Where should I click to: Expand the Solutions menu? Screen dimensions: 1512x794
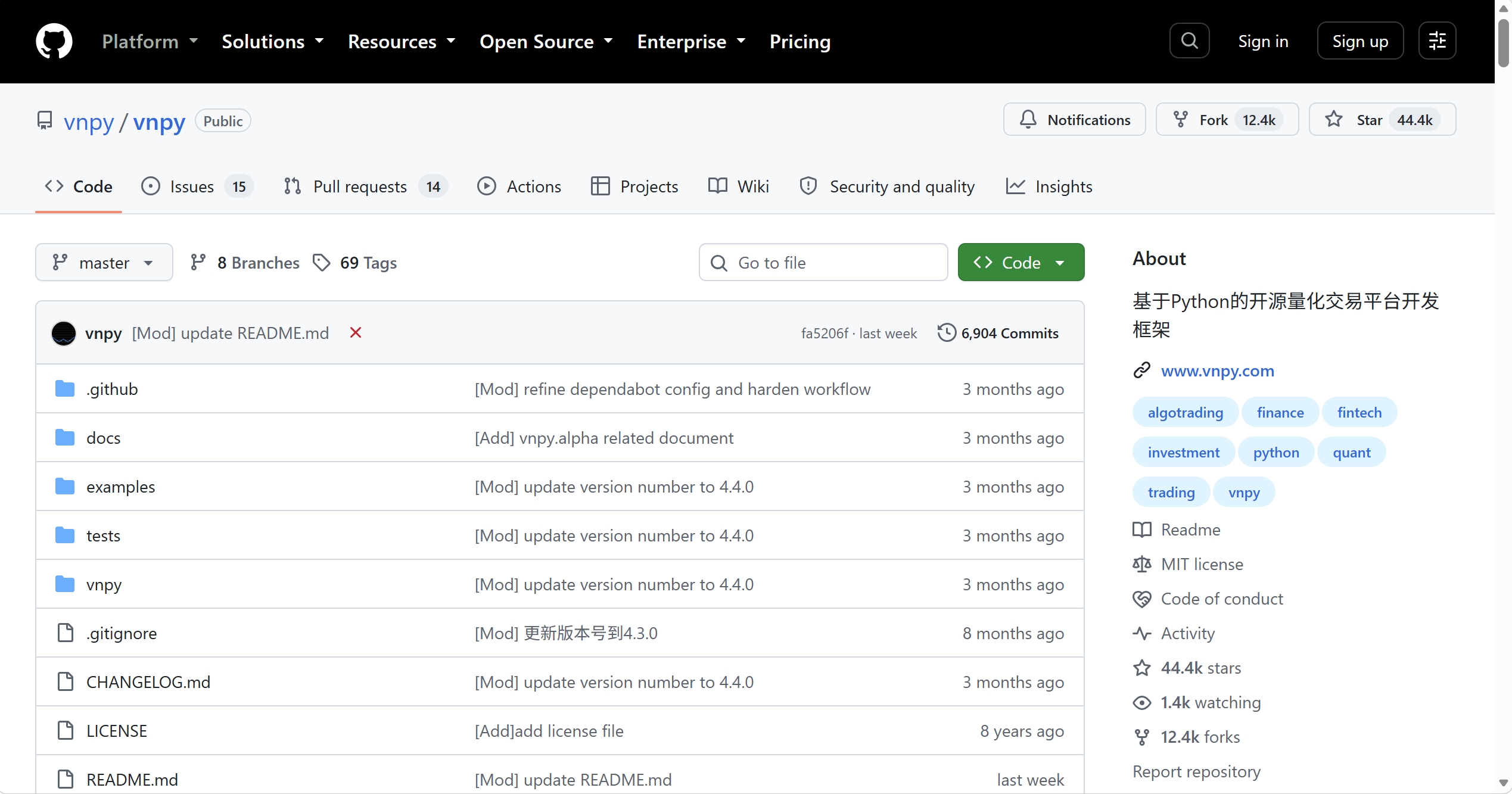(273, 41)
